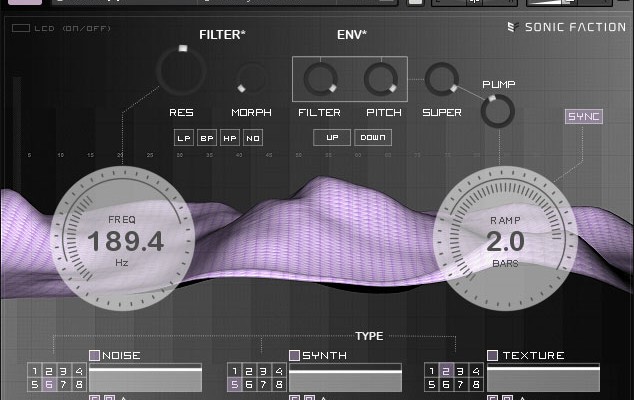Enable the SYNTH layer checkbox
The height and width of the screenshot is (400, 634).
[294, 355]
